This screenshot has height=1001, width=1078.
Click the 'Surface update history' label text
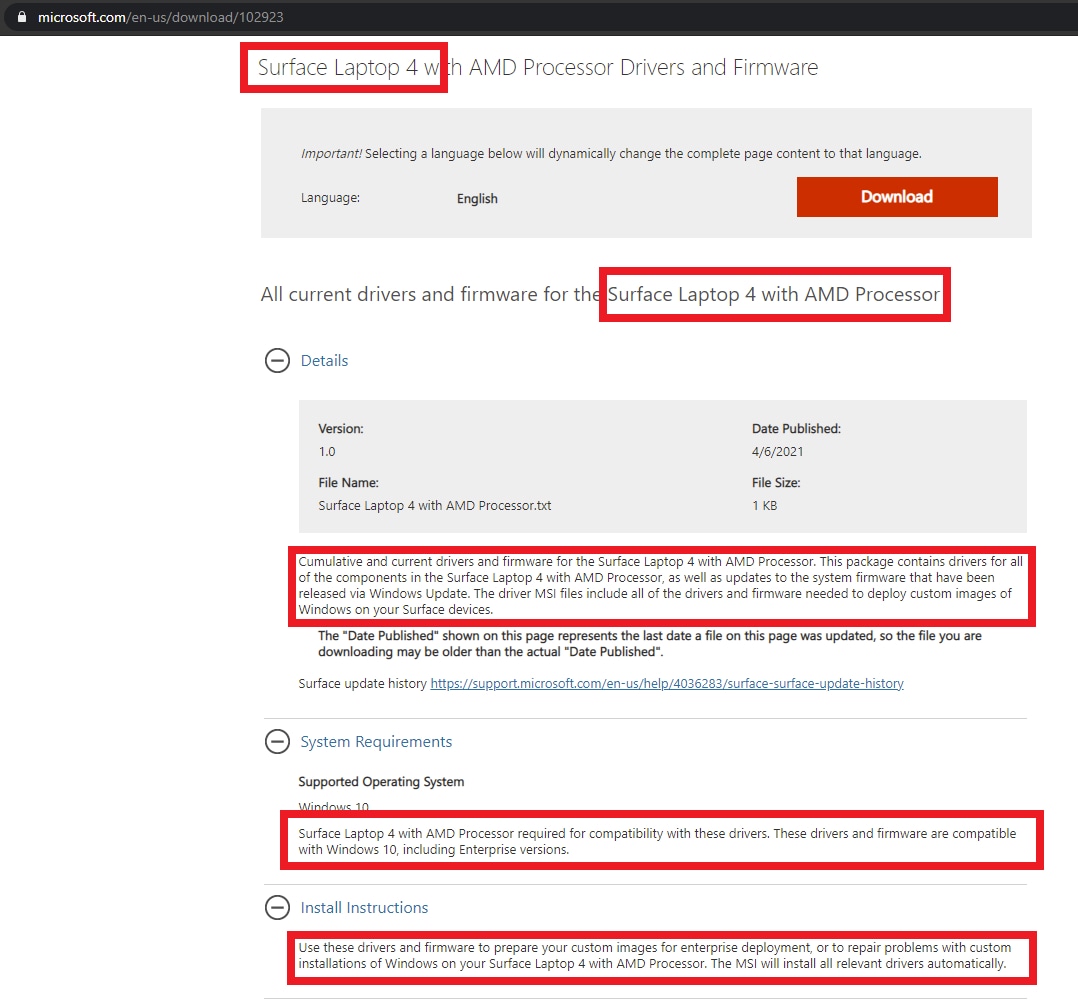point(362,683)
